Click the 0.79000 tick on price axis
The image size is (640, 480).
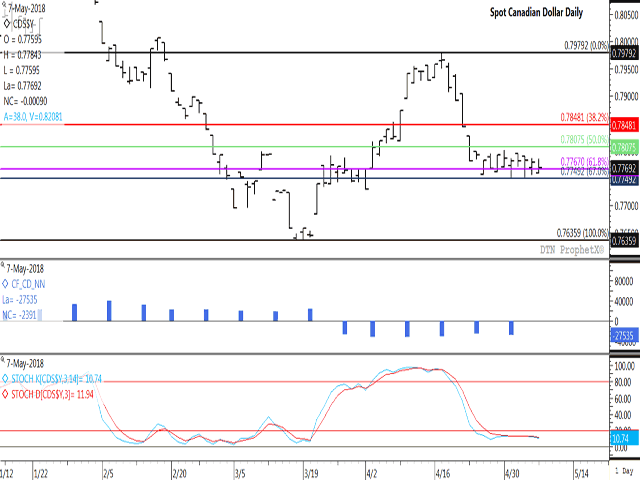pyautogui.click(x=626, y=96)
